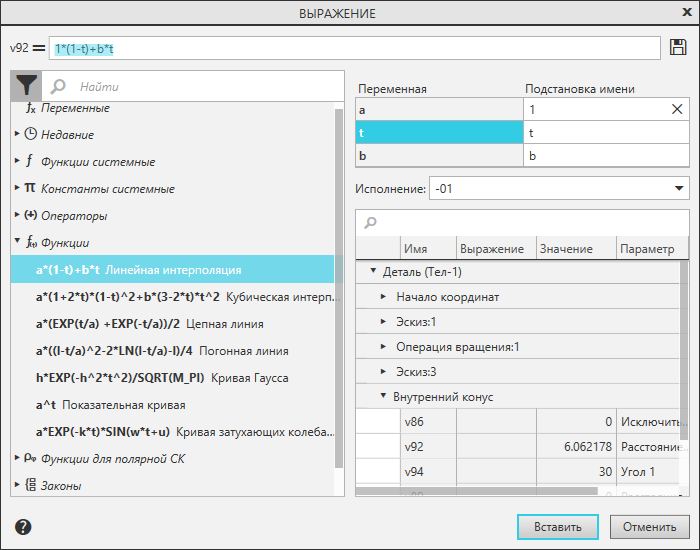Viewport: 700px width, 550px height.
Task: Clear the substitution for variable a
Action: click(x=677, y=109)
